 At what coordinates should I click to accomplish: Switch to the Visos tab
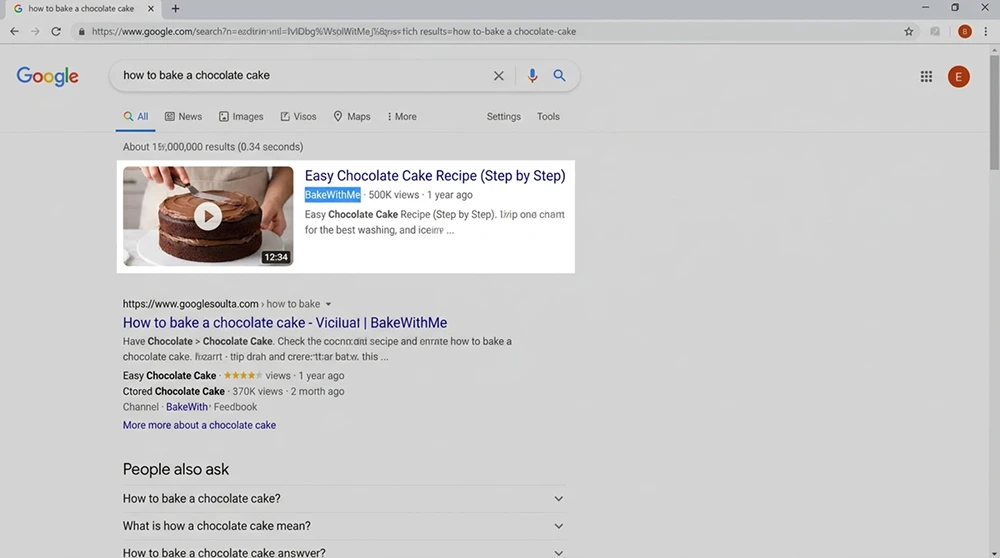(298, 117)
